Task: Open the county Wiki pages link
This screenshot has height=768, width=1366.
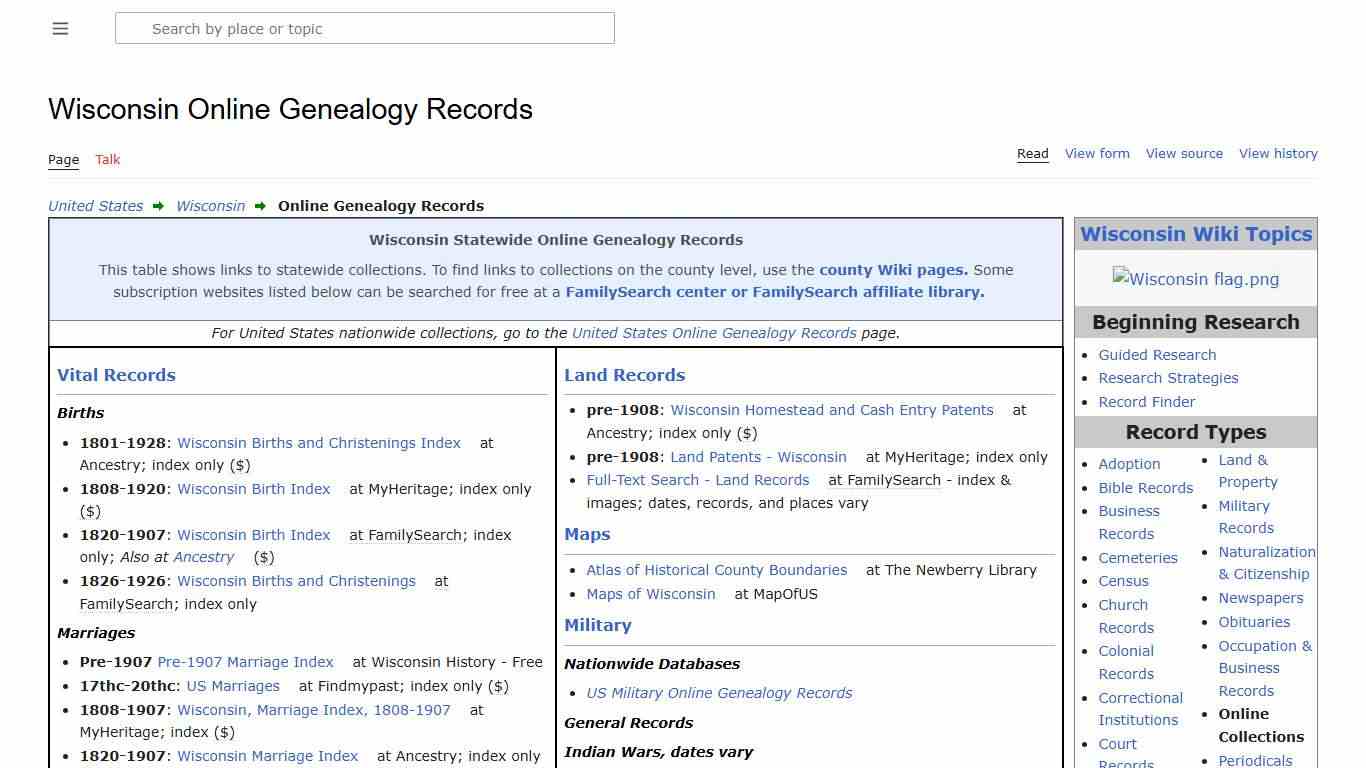Action: coord(892,269)
